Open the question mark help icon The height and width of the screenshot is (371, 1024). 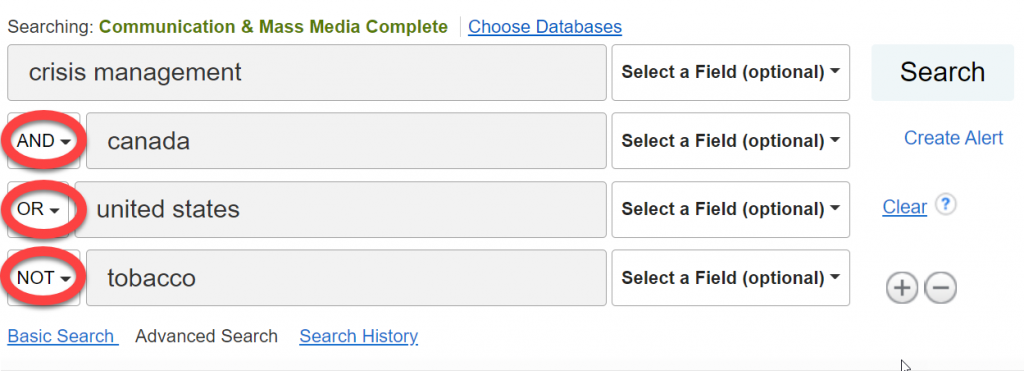(x=946, y=205)
